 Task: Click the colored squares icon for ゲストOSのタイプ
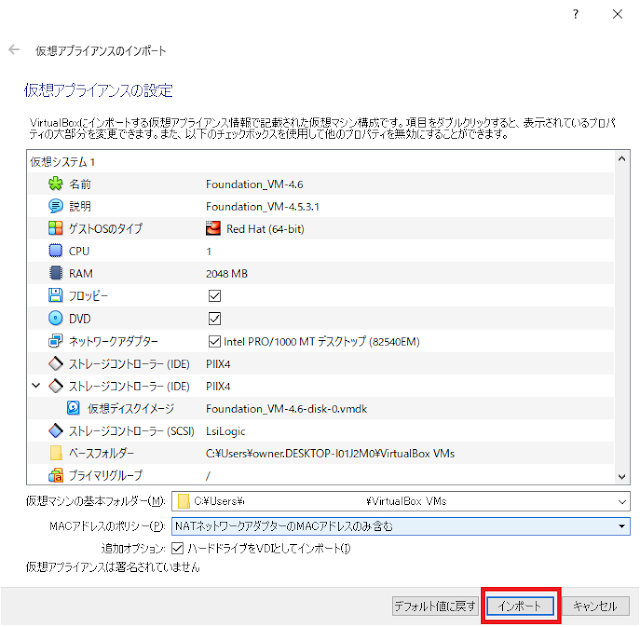coord(56,228)
